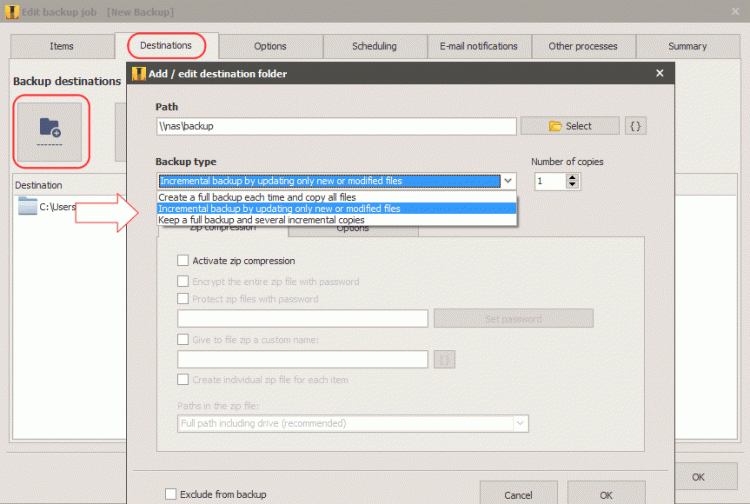Click the curly braces variables button beside Path
750x504 pixels.
(x=635, y=126)
